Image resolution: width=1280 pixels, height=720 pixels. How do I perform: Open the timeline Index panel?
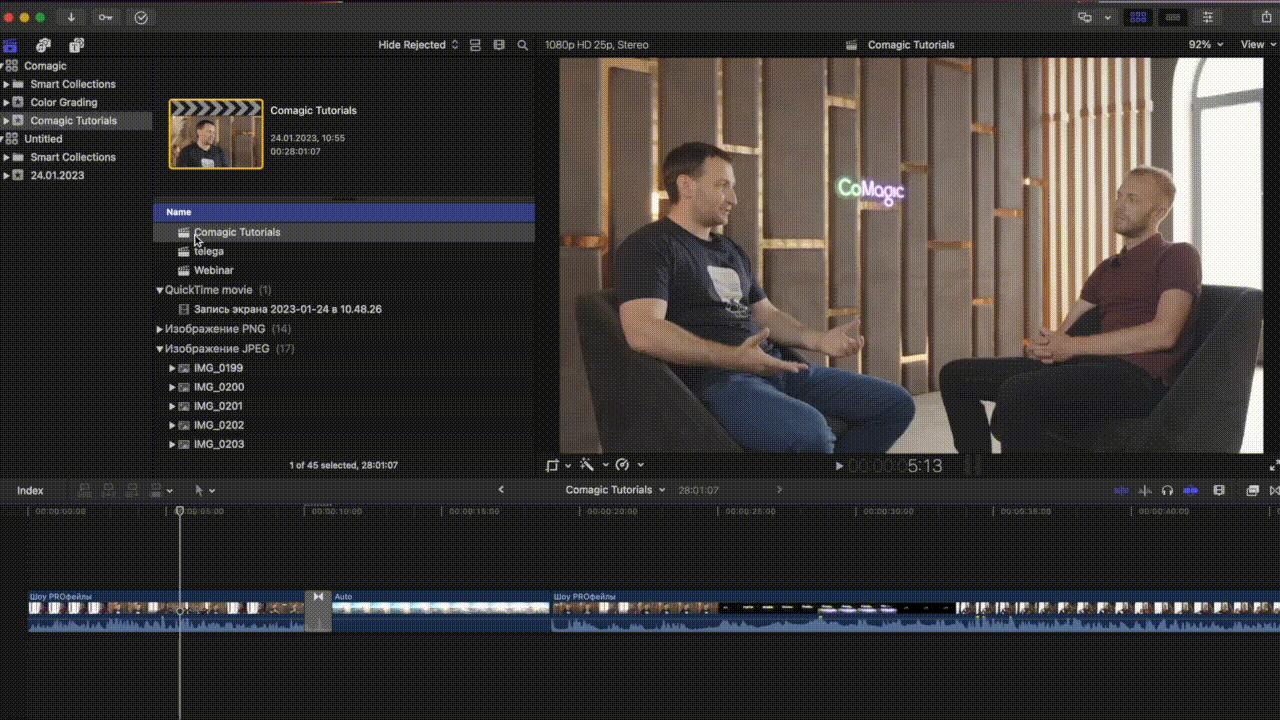click(30, 491)
